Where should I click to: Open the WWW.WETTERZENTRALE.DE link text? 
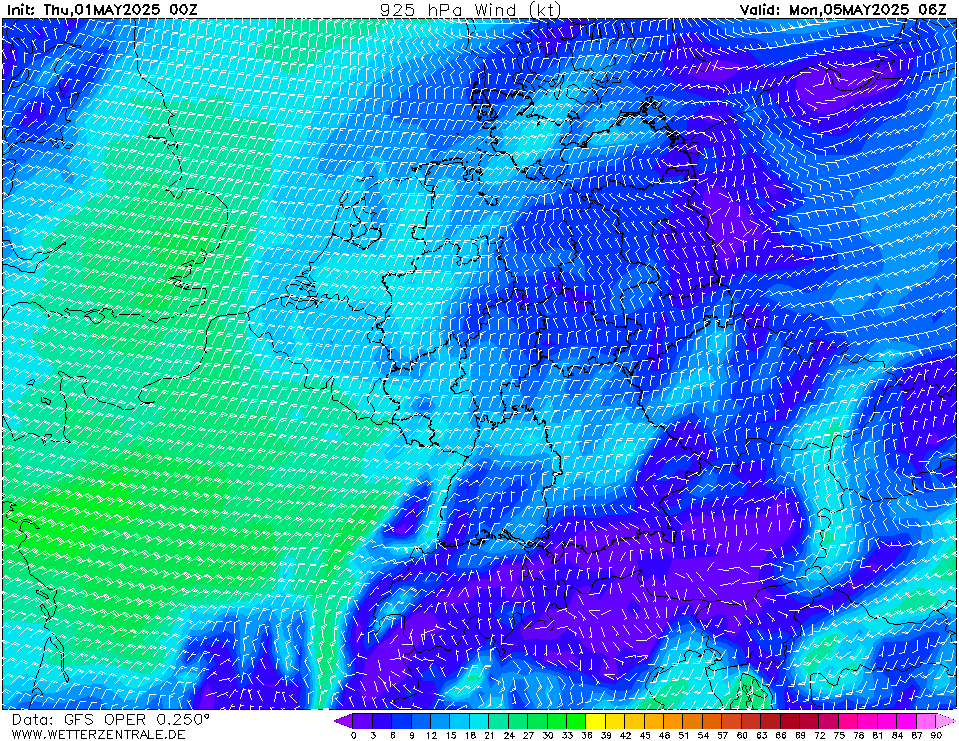(98, 734)
